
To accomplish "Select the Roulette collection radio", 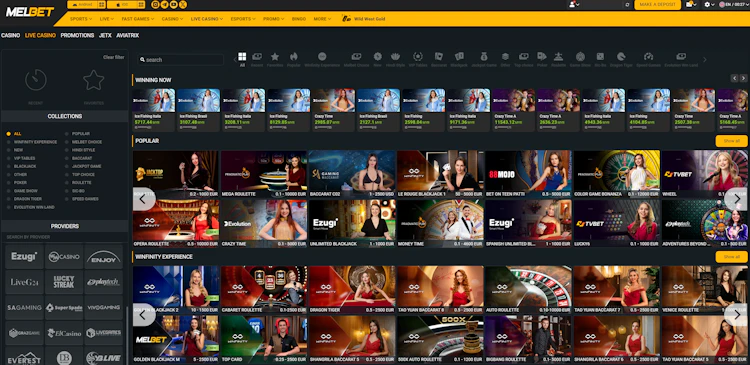I will click(x=67, y=183).
